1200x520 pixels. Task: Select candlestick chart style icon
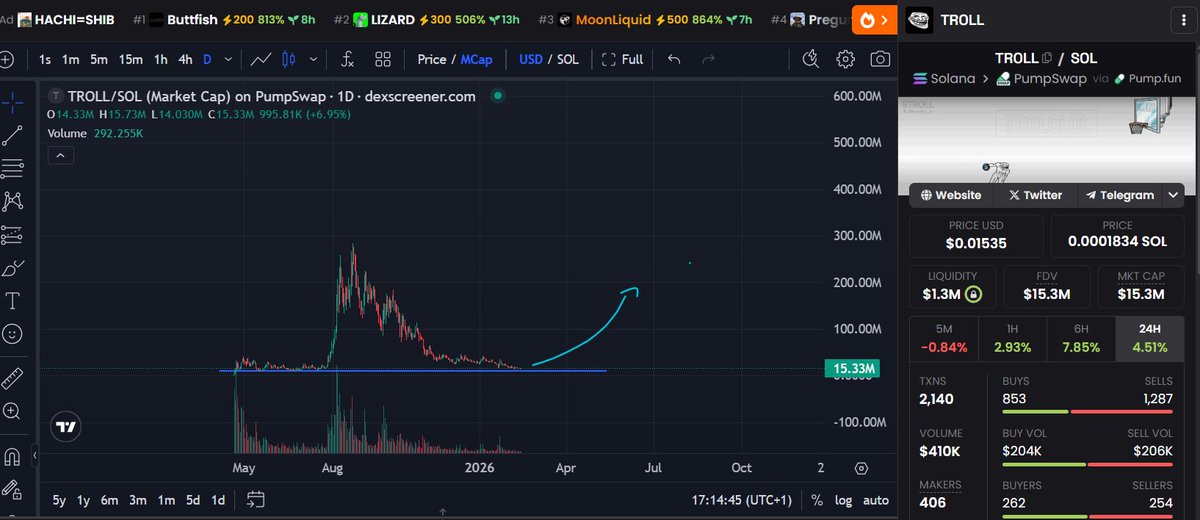[289, 60]
